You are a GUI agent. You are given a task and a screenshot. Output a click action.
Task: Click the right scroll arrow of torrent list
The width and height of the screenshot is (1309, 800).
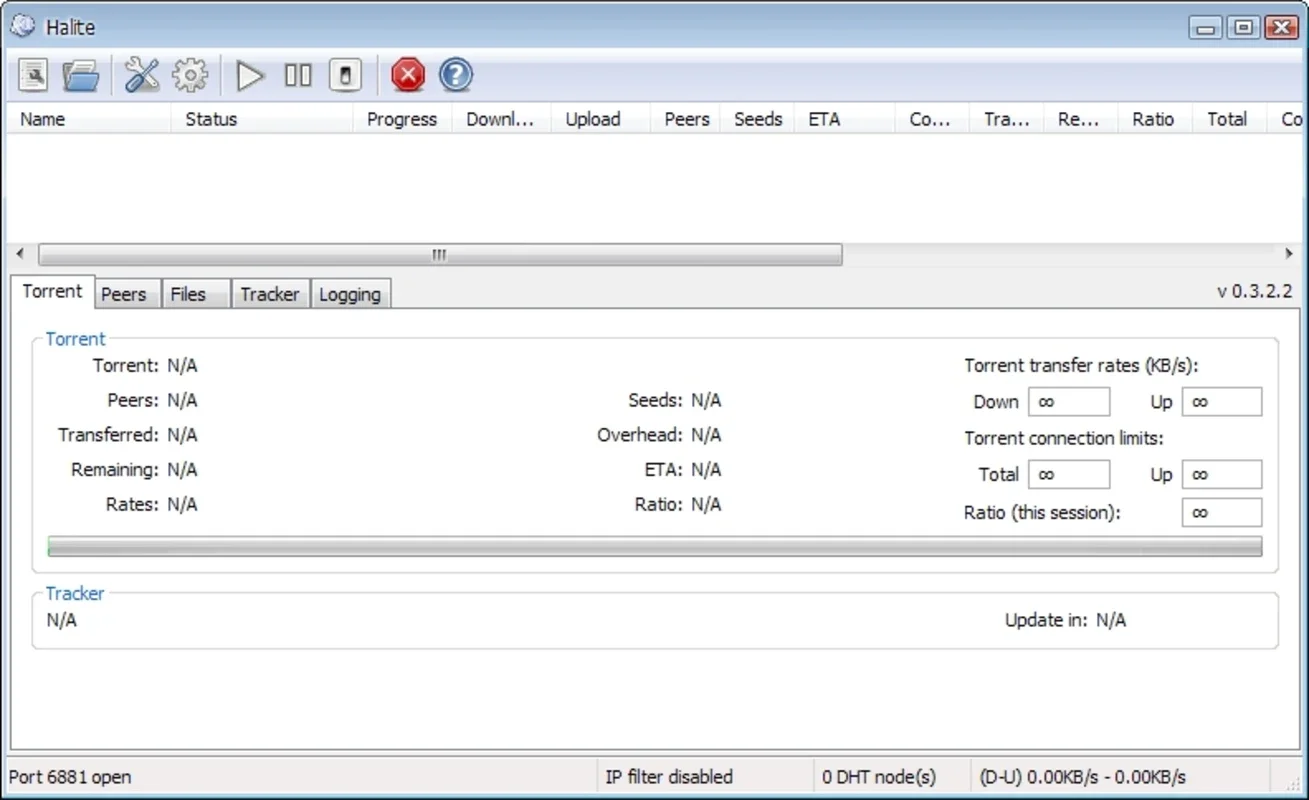pos(1289,255)
